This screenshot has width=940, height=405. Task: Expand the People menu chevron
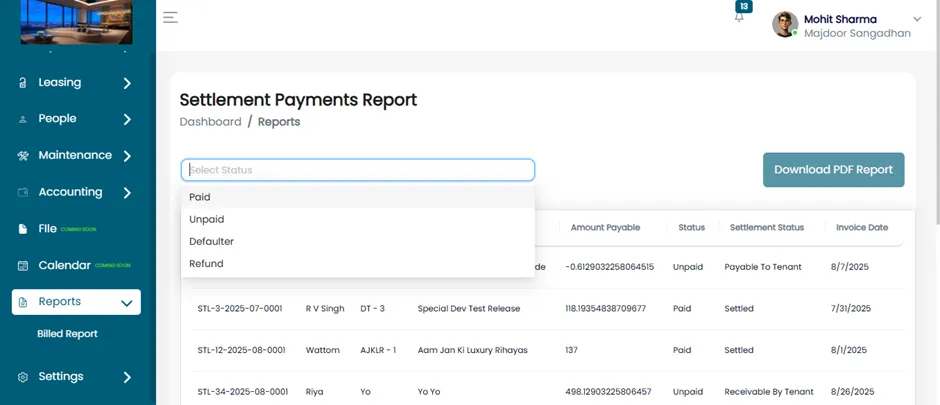[x=127, y=119]
